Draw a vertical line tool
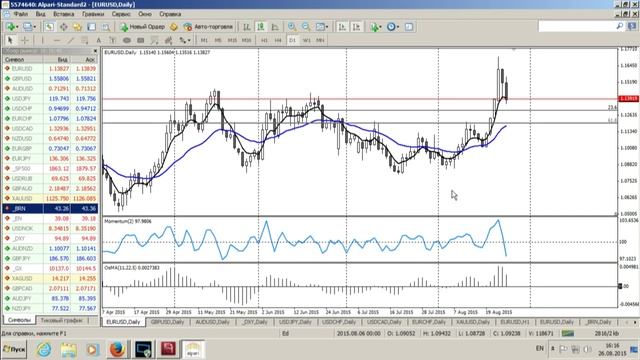 (x=42, y=40)
